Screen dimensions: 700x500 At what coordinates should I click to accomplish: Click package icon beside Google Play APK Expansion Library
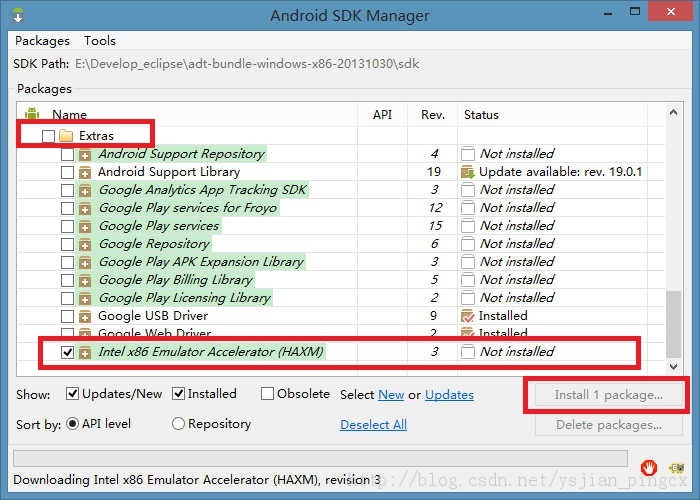(x=84, y=262)
